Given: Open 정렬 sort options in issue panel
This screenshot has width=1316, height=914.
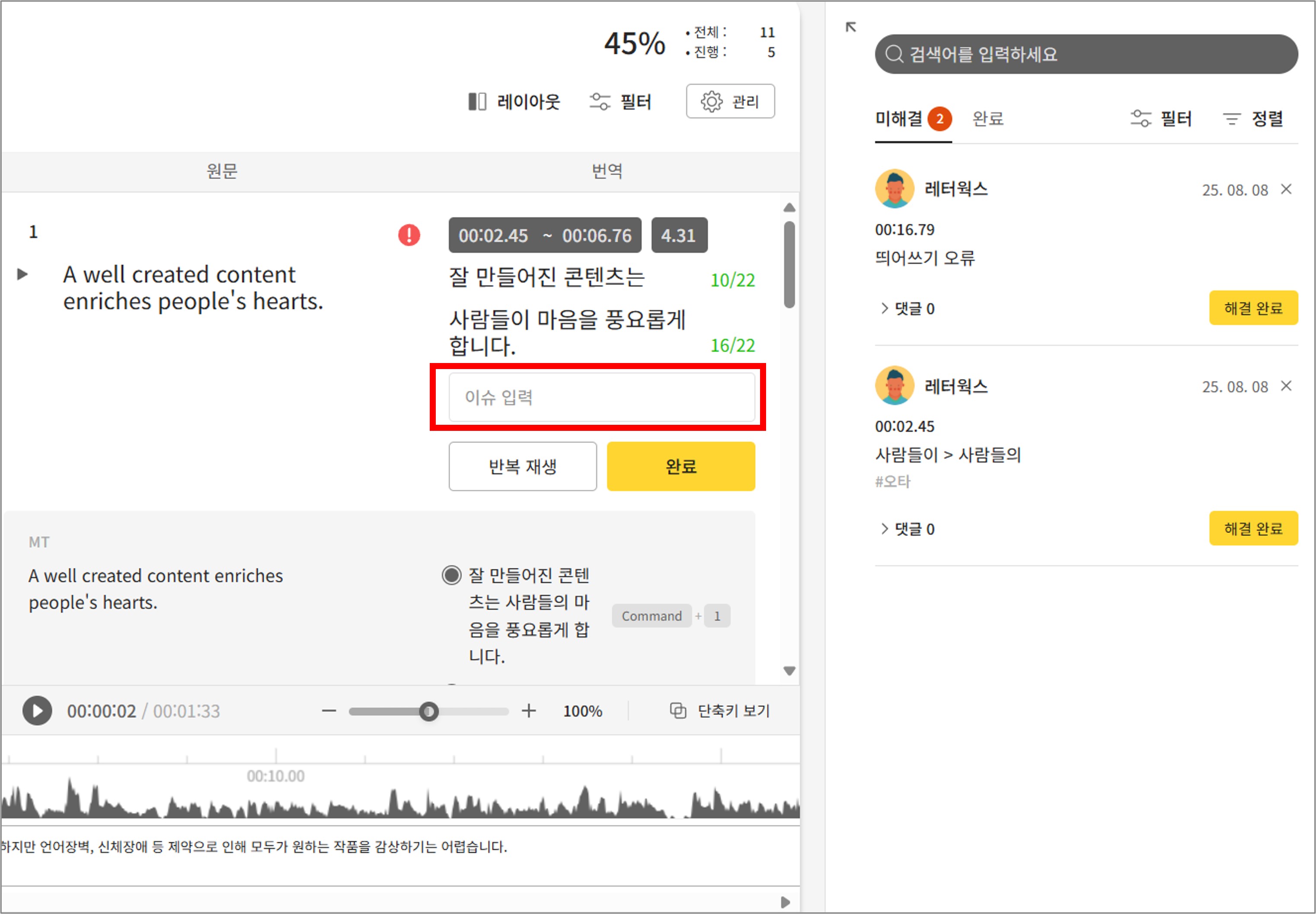Looking at the screenshot, I should [1253, 118].
